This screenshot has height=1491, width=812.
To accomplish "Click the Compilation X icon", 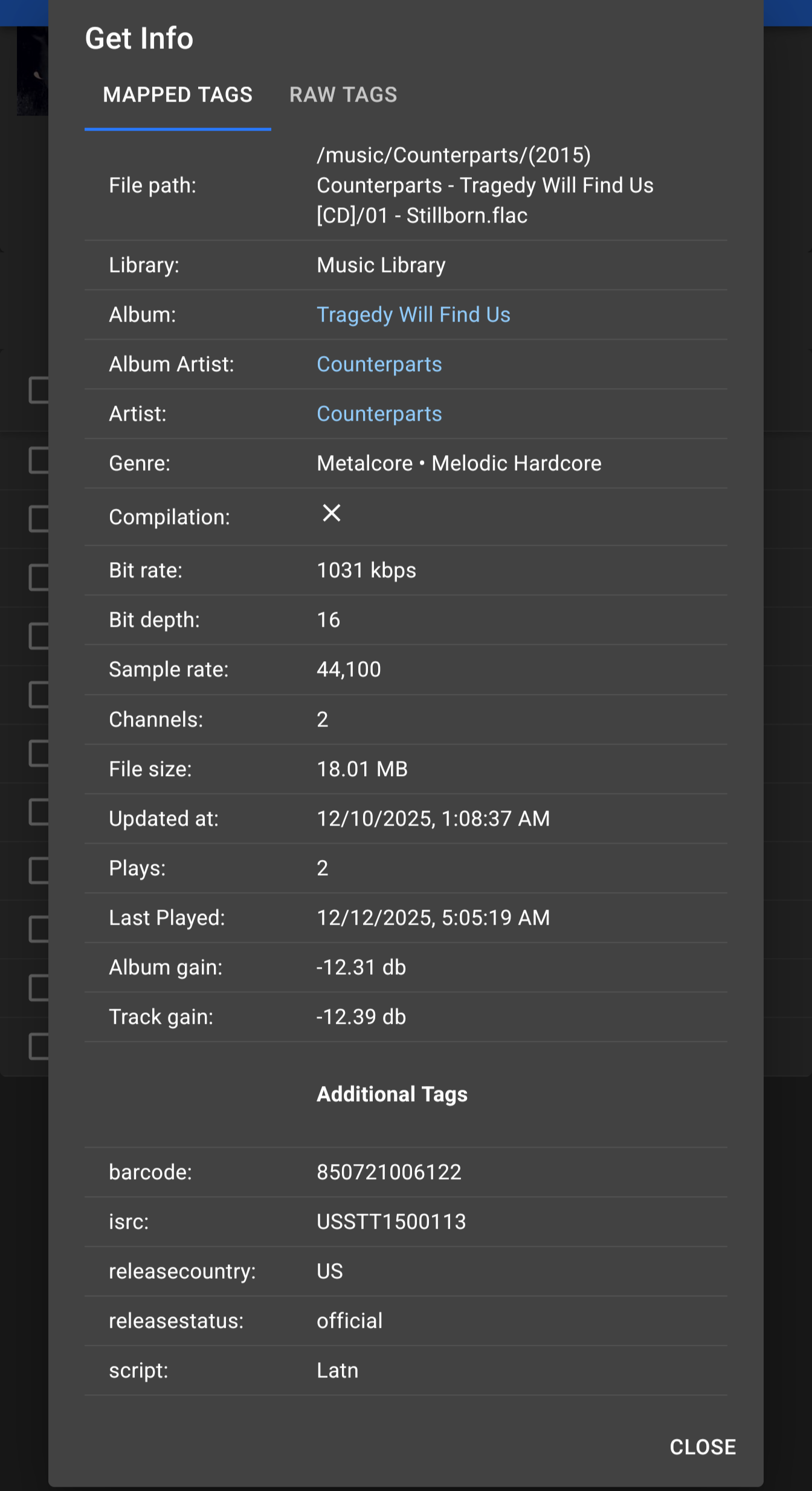I will pos(331,513).
